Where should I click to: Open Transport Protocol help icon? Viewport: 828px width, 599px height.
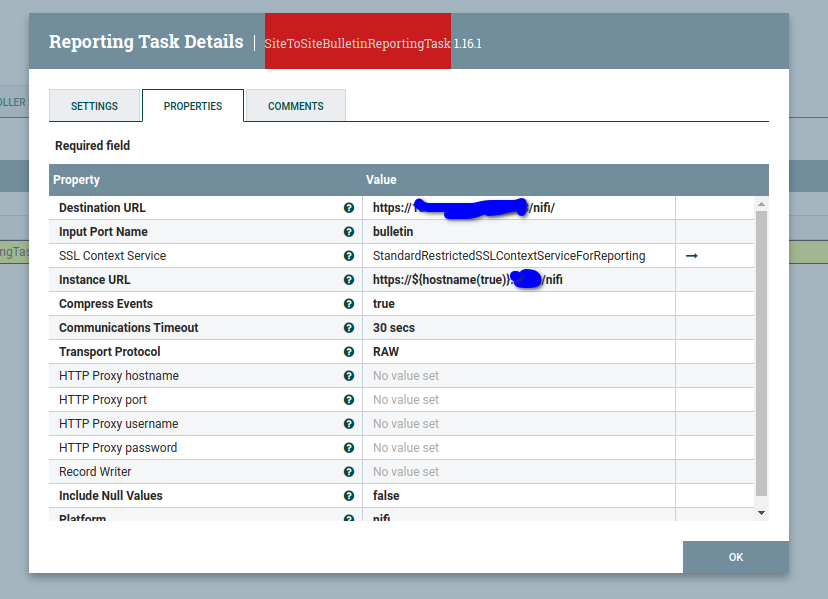(348, 351)
